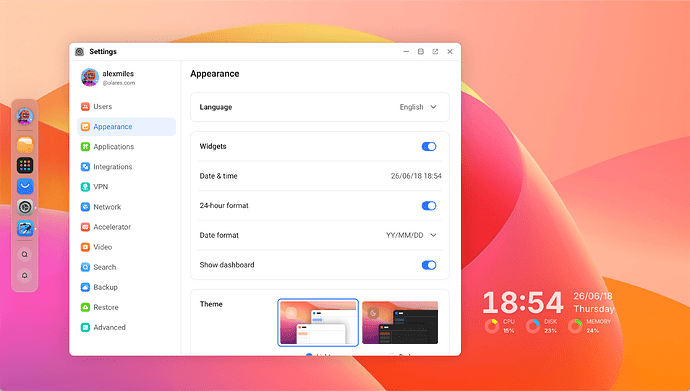This screenshot has width=690, height=391.
Task: Click the MEMORY usage ring on dashboard
Action: click(575, 326)
